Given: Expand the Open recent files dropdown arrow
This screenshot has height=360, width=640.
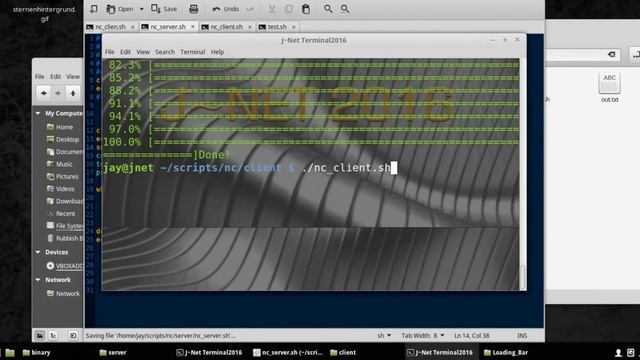Looking at the screenshot, I should (x=142, y=9).
